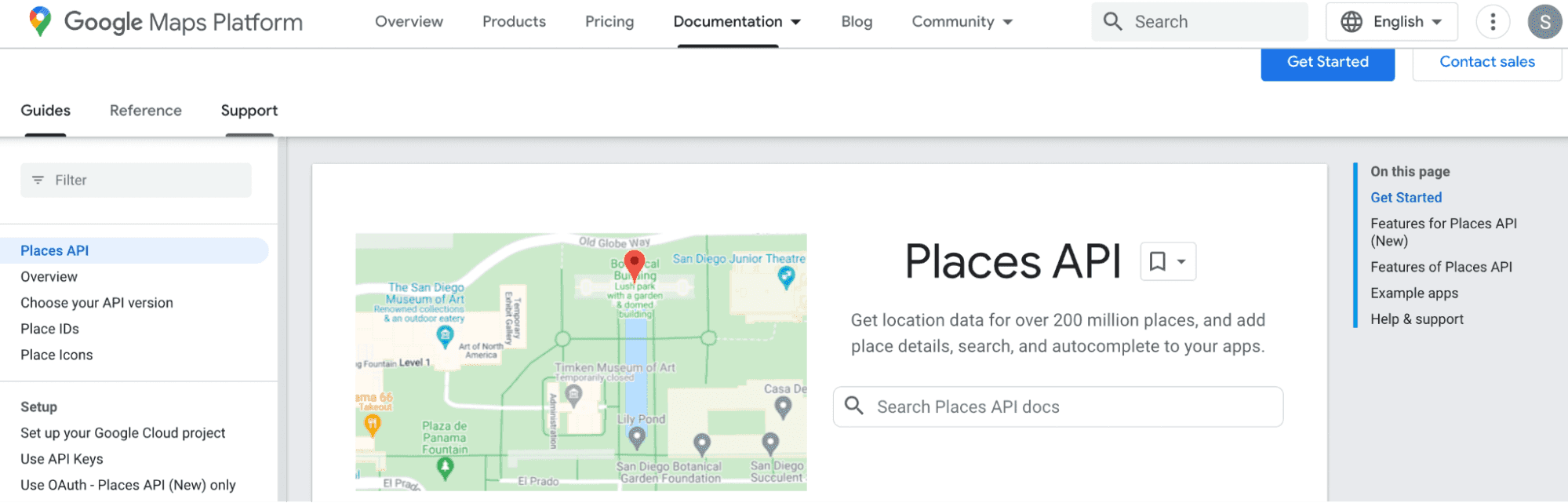Switch to the Support tab

[249, 111]
